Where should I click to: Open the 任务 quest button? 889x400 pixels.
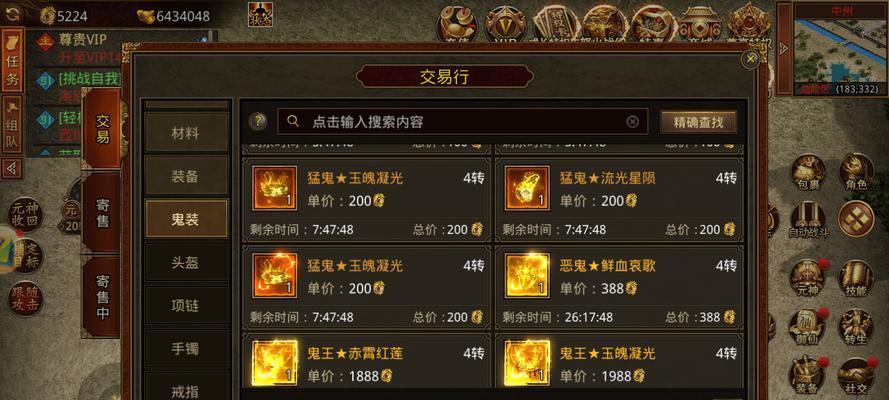(12, 59)
